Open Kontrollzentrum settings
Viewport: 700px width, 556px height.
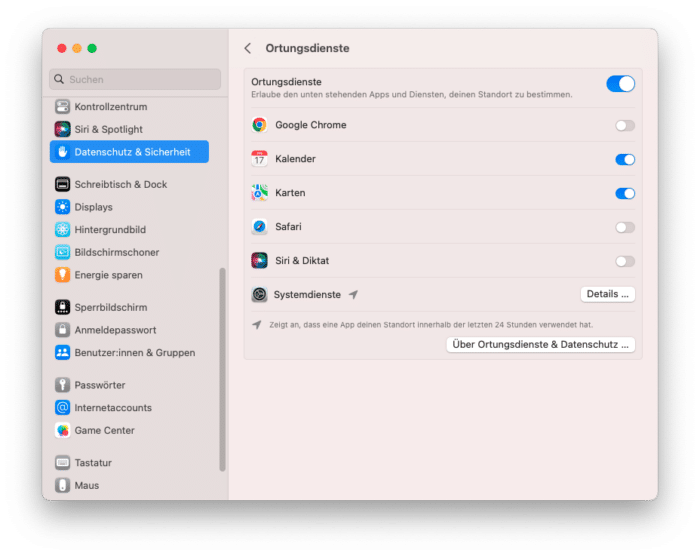[129, 106]
